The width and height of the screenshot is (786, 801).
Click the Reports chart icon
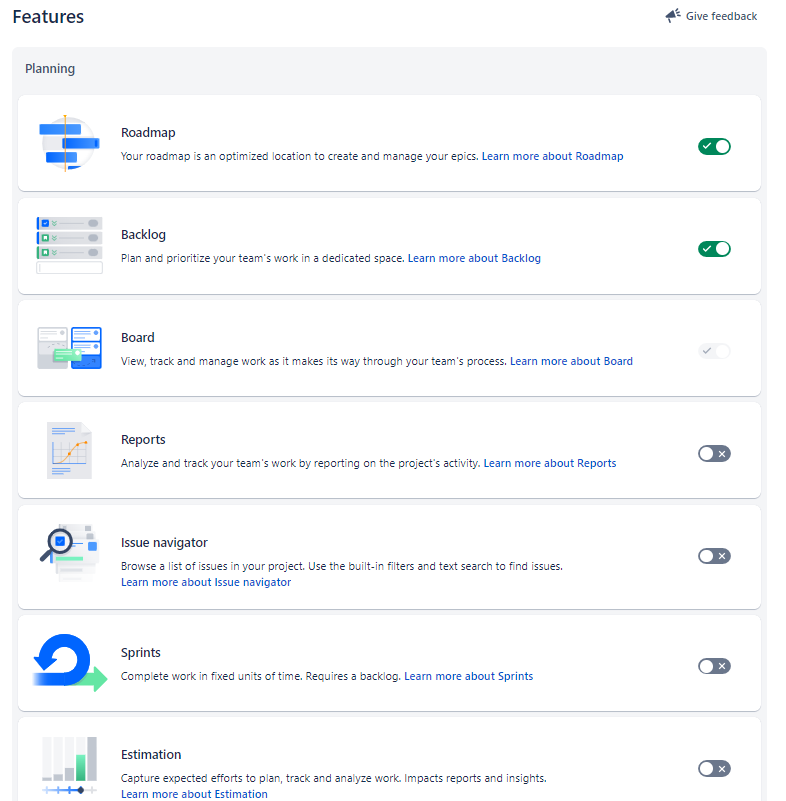pos(68,450)
